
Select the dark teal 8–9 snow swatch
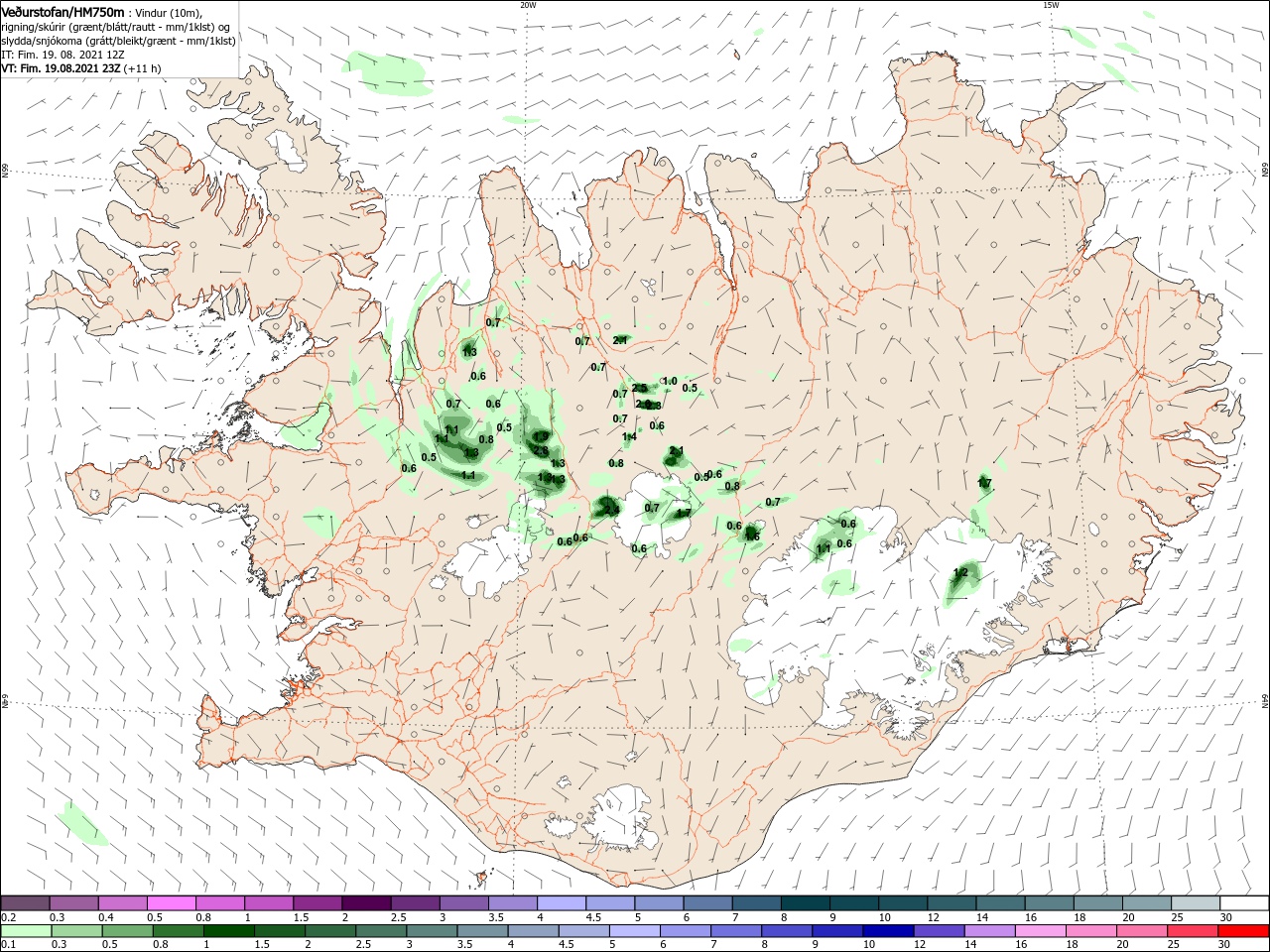tap(805, 903)
